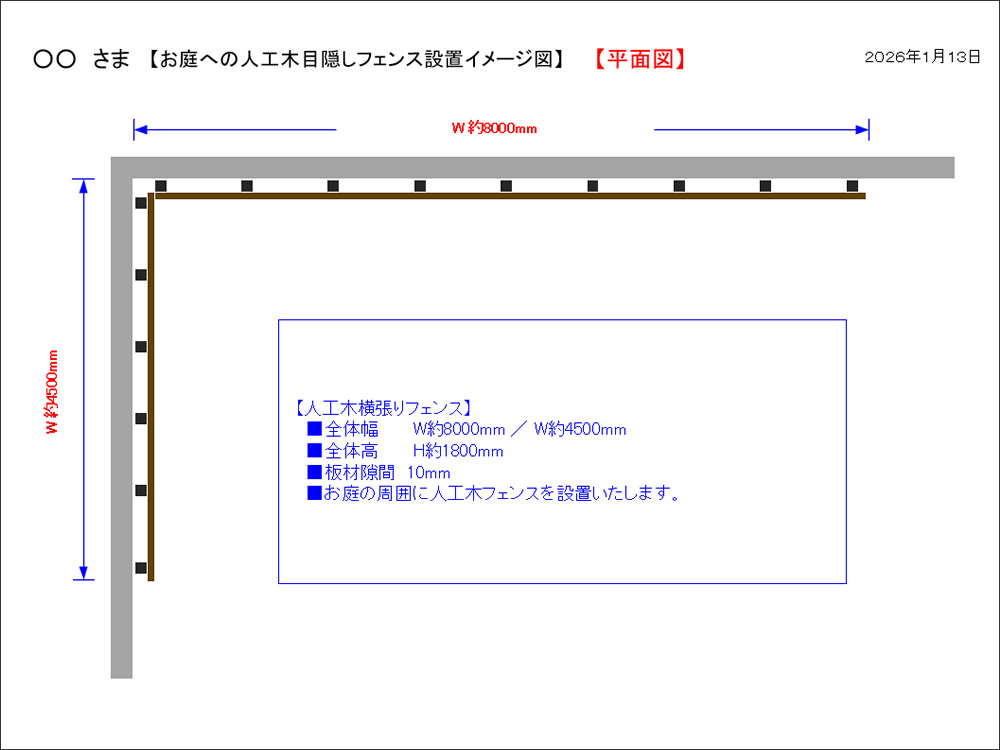Click the title お庭への人工木目隠しフェンス設置イメージ図
This screenshot has height=750, width=1000.
pos(355,59)
